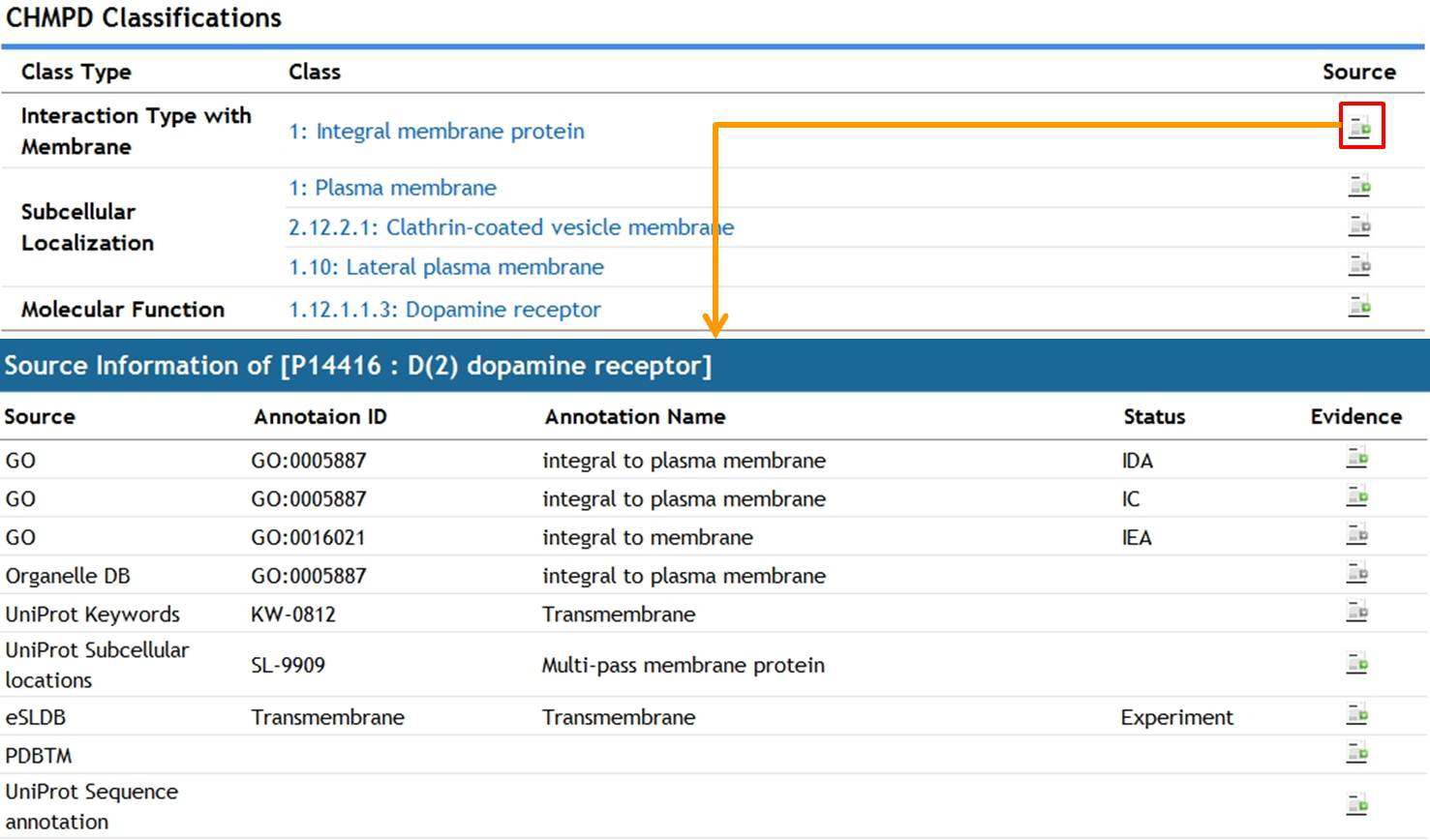Click 'Annotation Name' column header
This screenshot has height=840, width=1430.
click(x=634, y=416)
